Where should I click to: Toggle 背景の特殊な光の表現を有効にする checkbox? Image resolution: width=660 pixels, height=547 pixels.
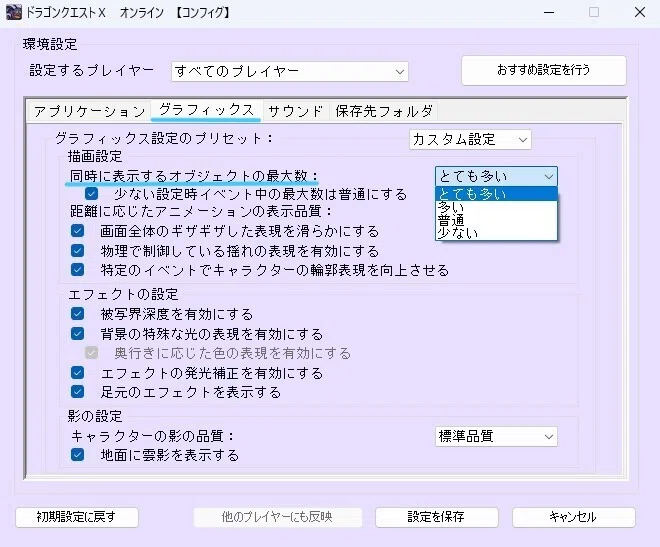(x=77, y=333)
